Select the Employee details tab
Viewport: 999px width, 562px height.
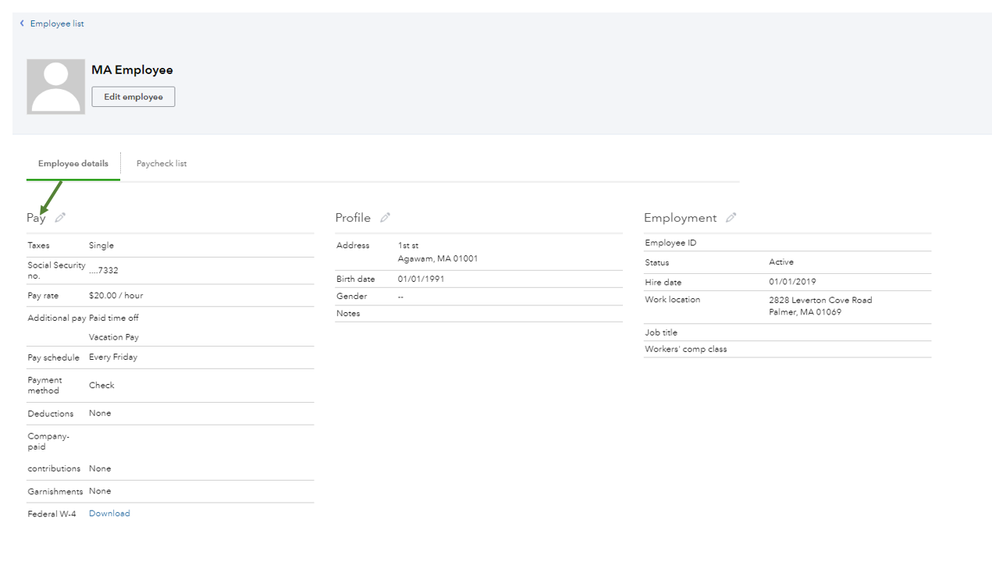pos(73,164)
